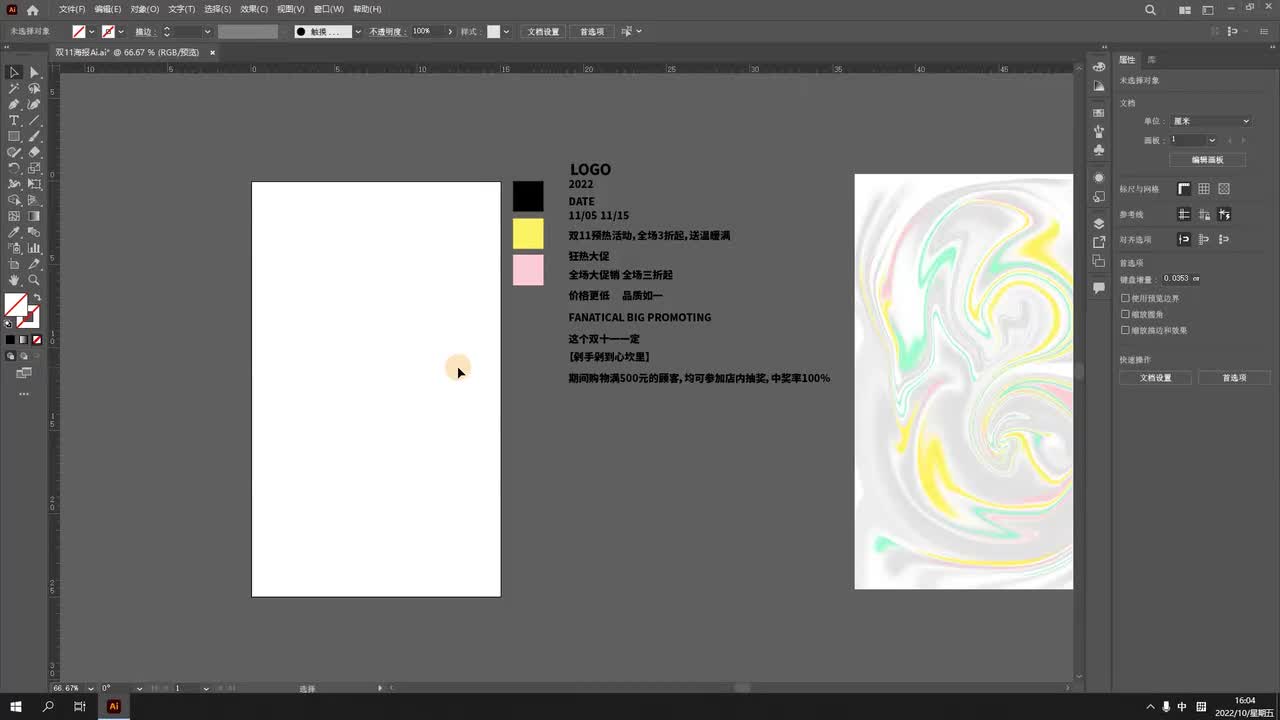
Task: Enable 使用预览边界 checkbox
Action: point(1125,298)
